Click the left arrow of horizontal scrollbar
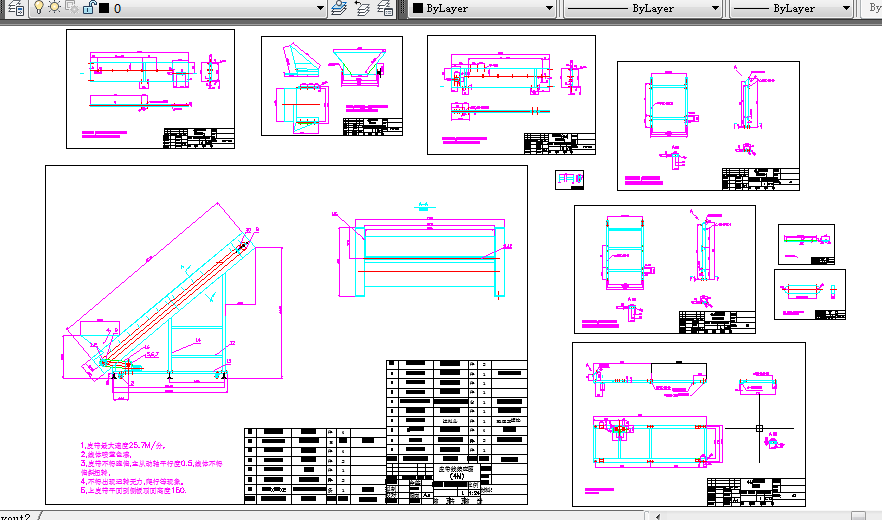This screenshot has width=882, height=520. coord(659,515)
